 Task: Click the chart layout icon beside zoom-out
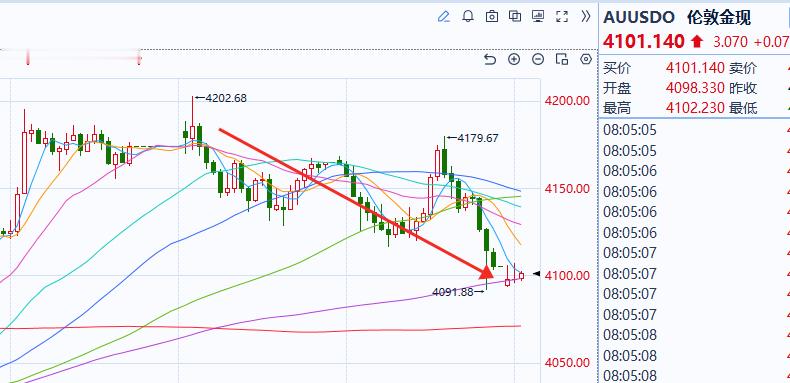[562, 59]
